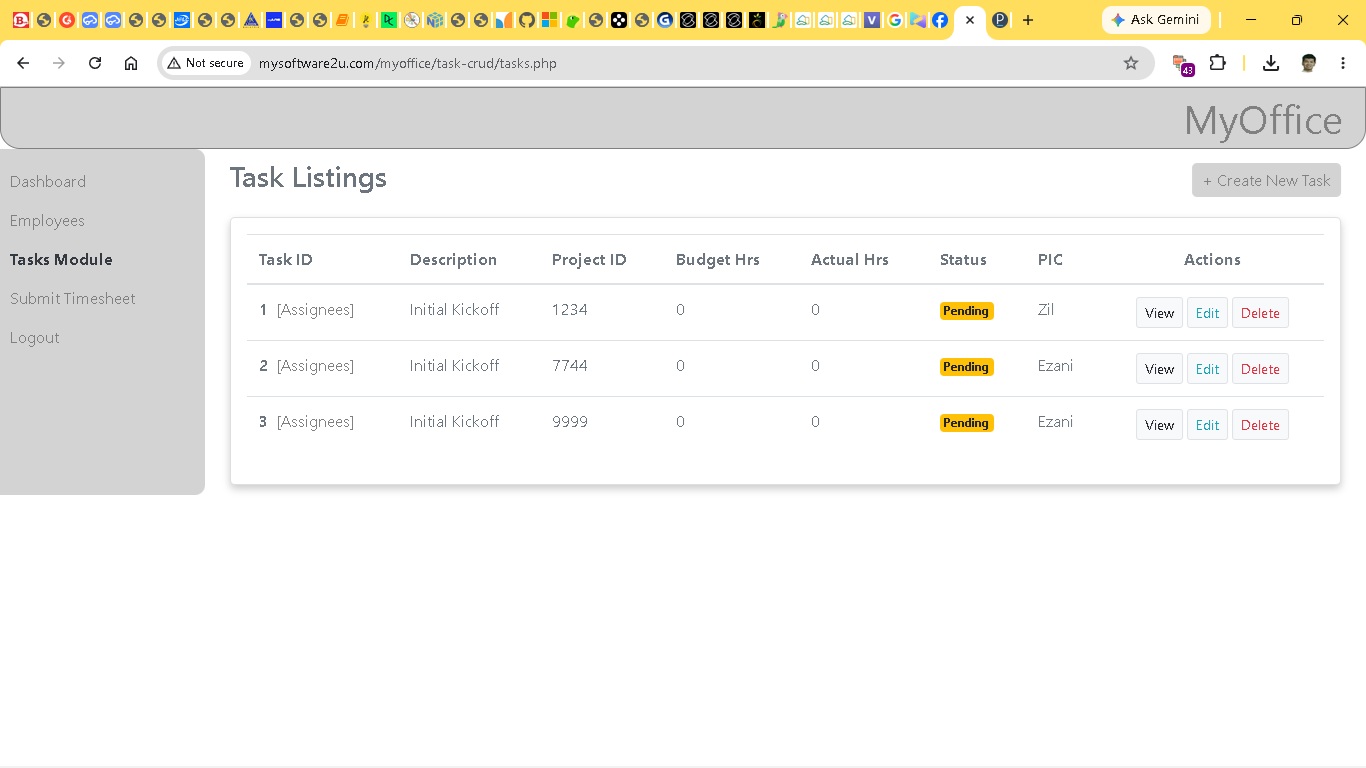
Task: Open the extension with 43 badge
Action: pos(1182,65)
